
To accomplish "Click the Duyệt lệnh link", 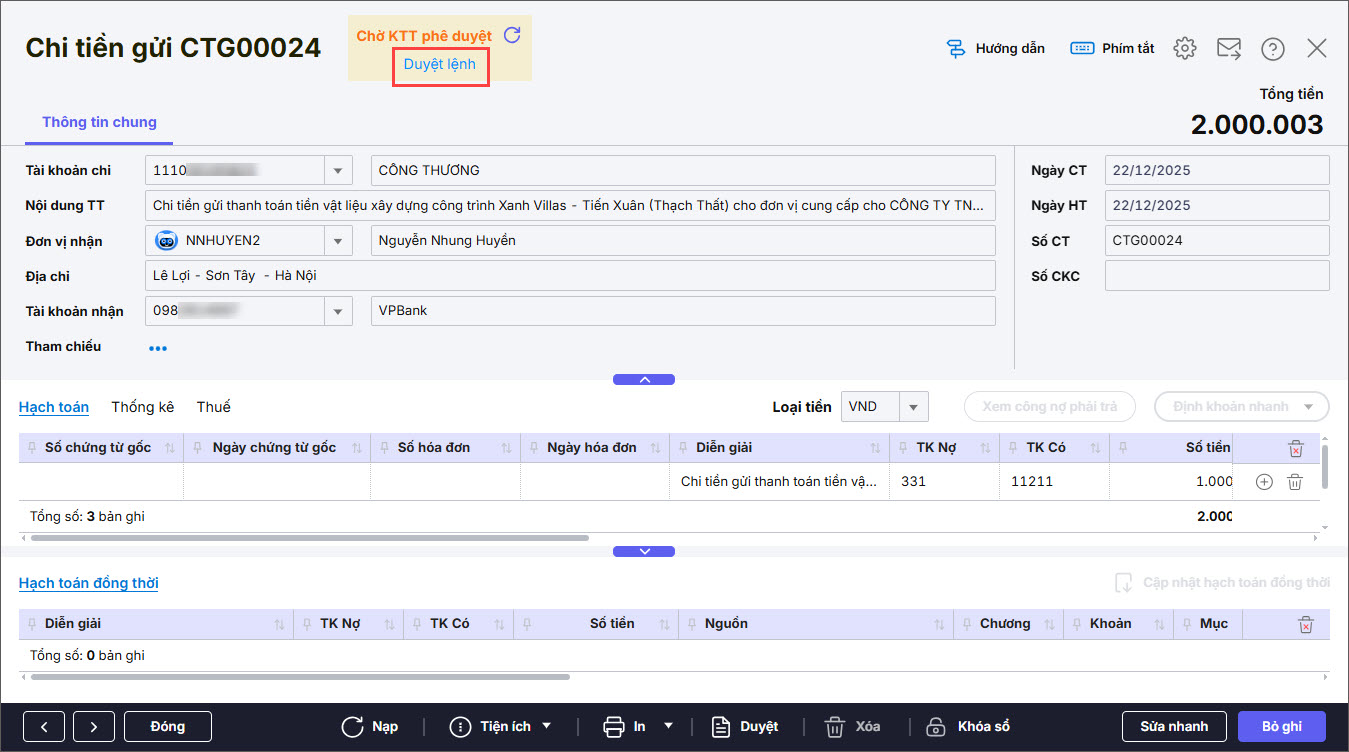I will coord(440,65).
